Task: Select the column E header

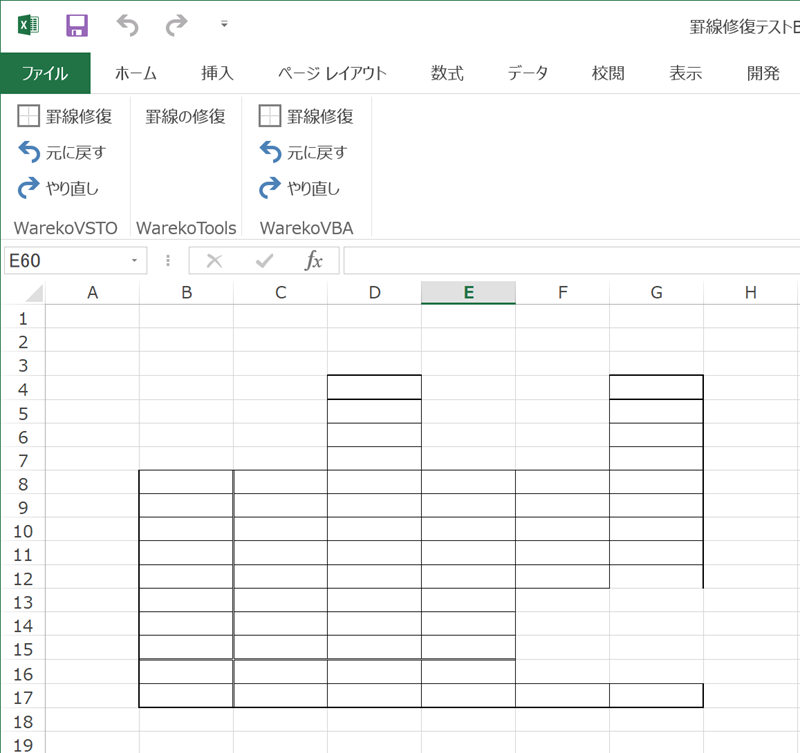Action: (468, 292)
